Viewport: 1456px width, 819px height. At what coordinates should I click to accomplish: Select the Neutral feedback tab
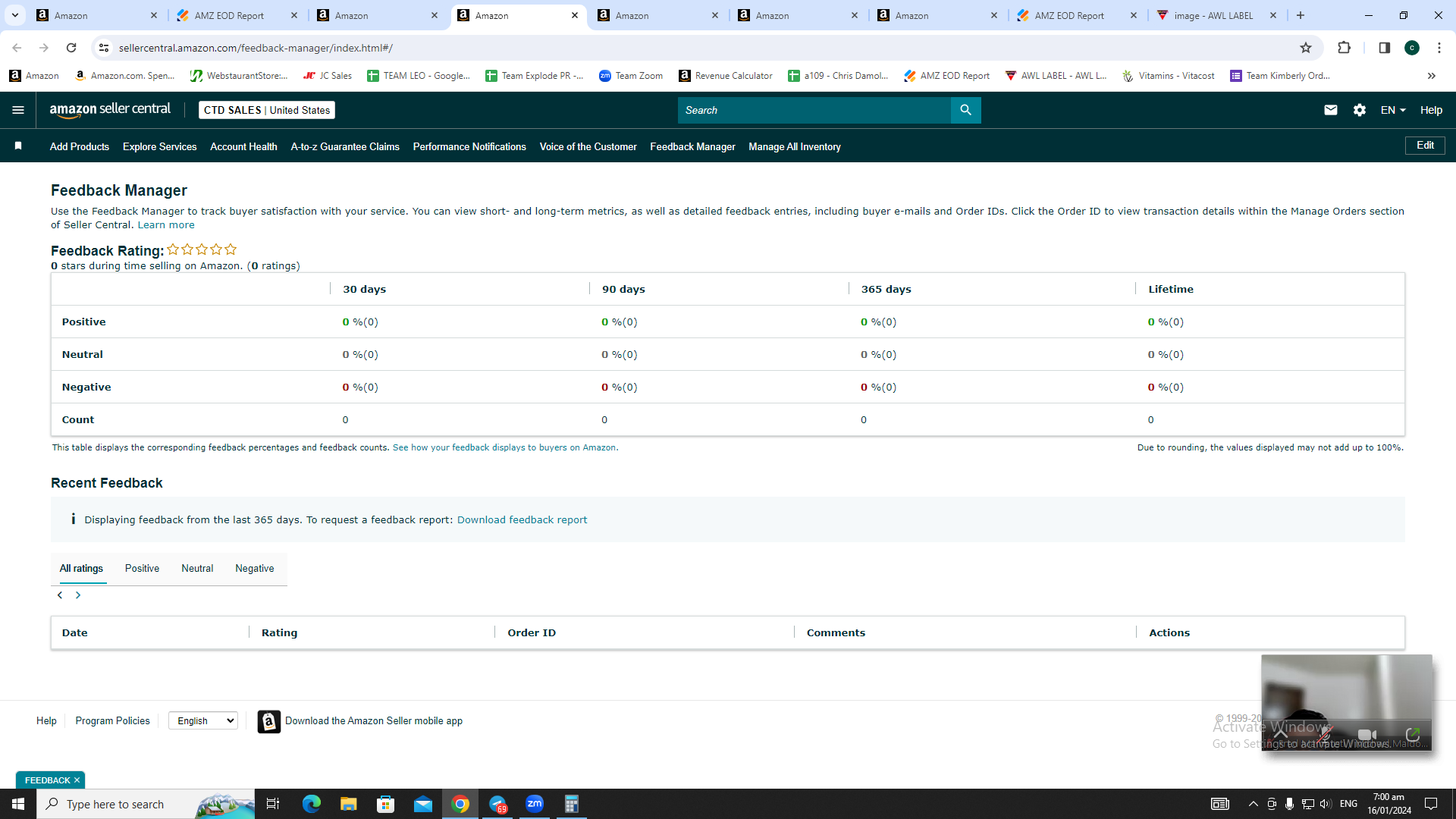(197, 569)
